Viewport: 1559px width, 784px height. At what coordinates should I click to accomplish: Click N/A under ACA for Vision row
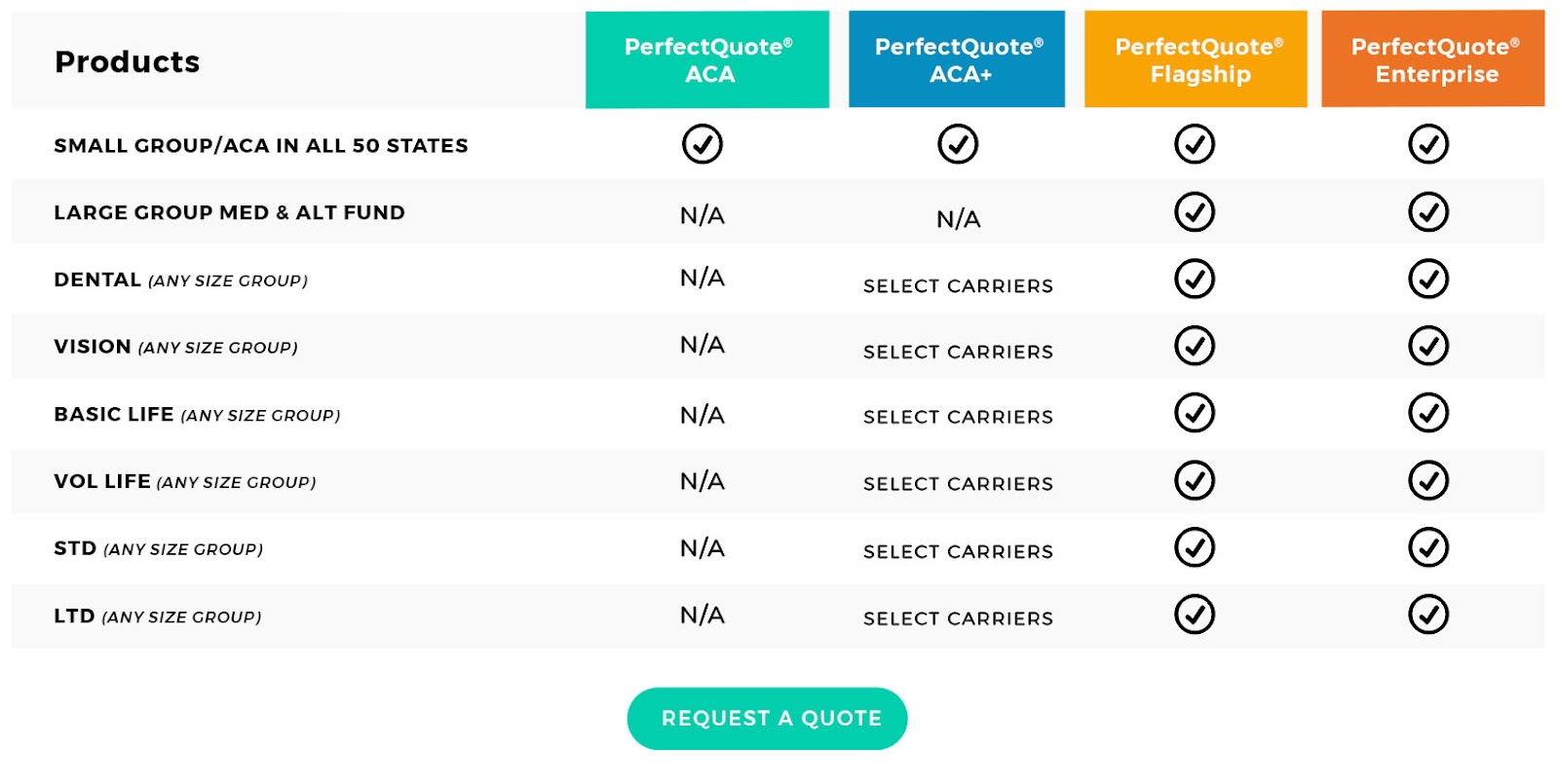(703, 345)
